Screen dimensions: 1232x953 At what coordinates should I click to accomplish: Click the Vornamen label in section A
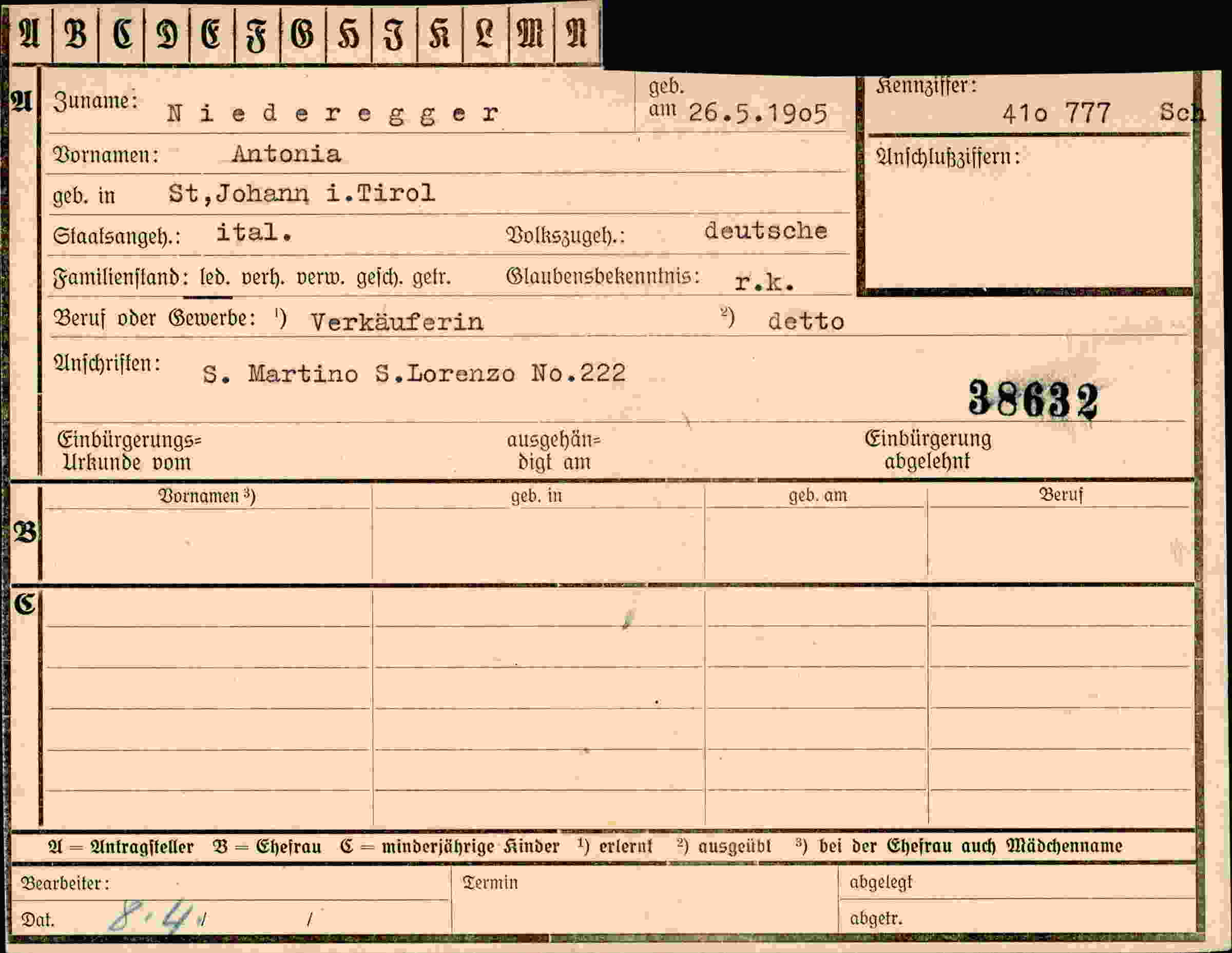pyautogui.click(x=106, y=154)
